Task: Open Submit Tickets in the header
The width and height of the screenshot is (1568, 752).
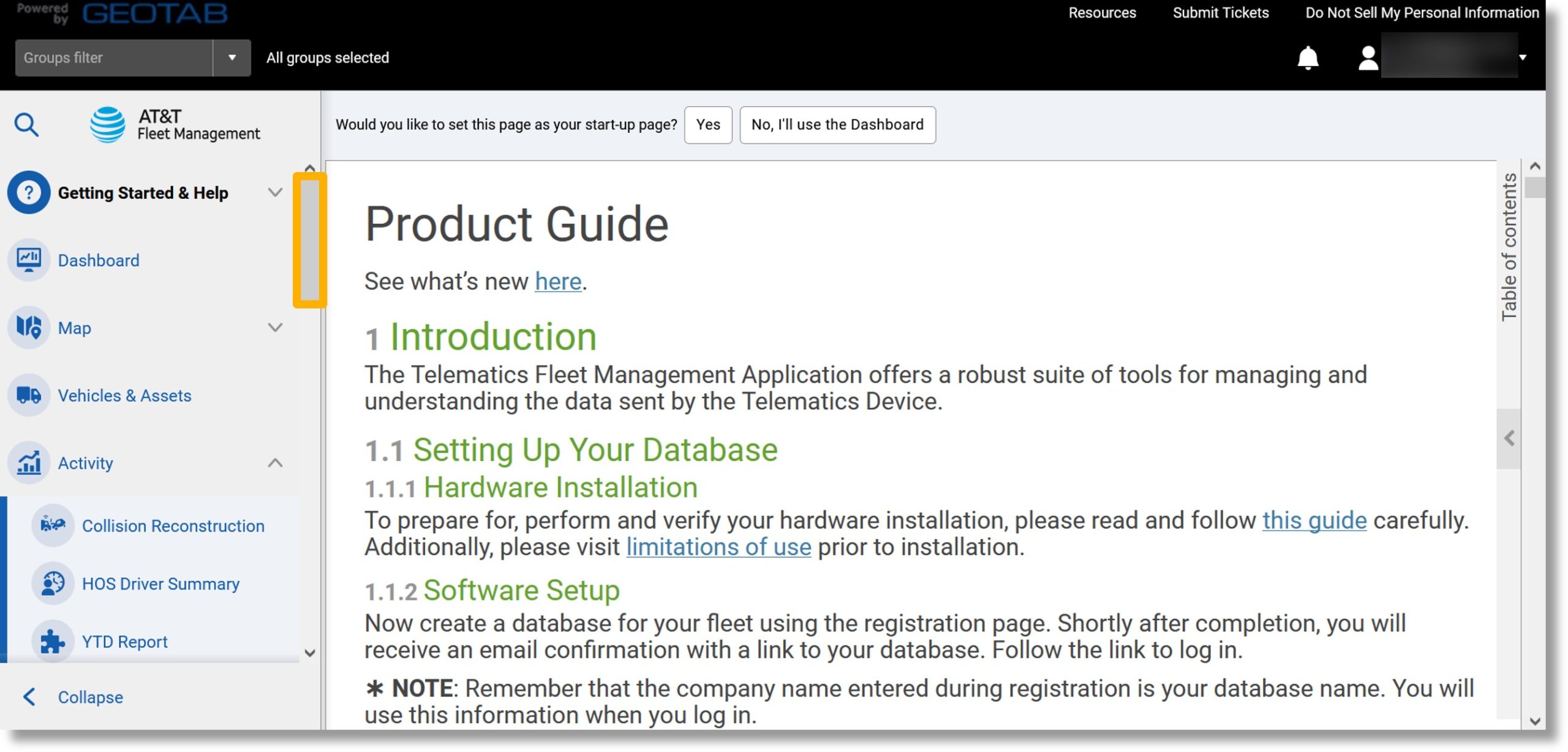Action: [x=1220, y=13]
